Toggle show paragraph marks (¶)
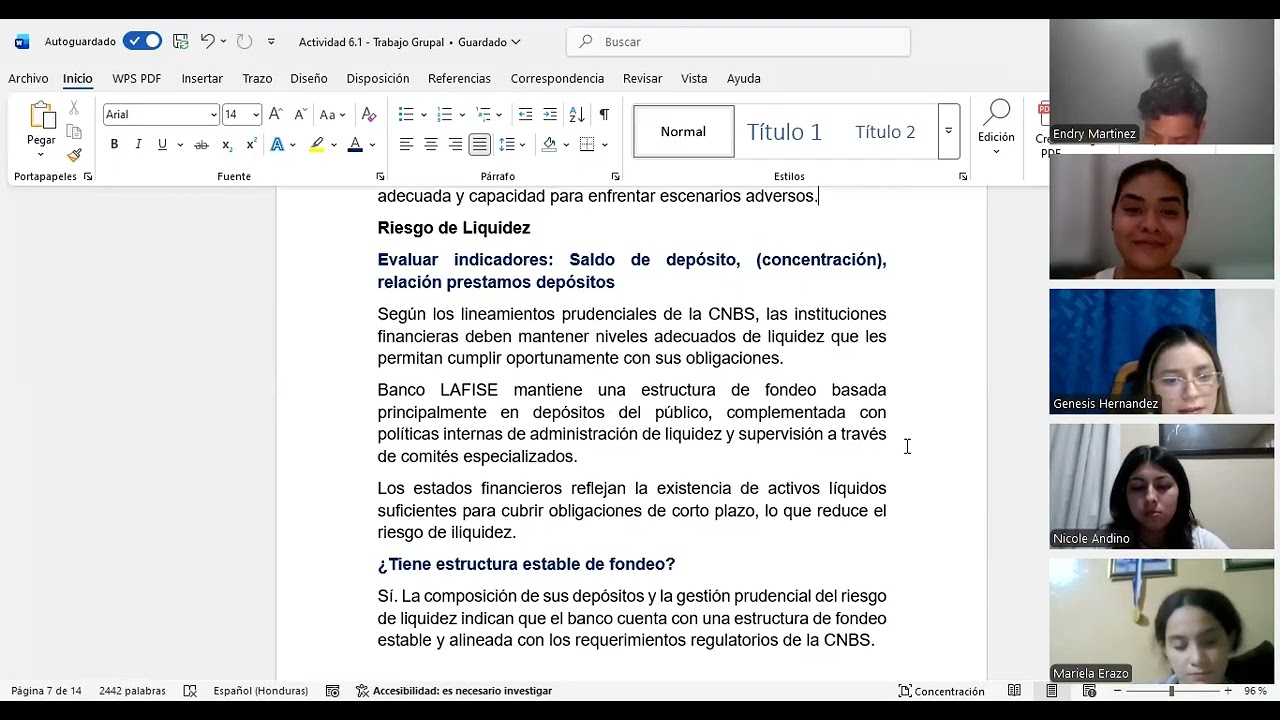The width and height of the screenshot is (1280, 720). [x=604, y=114]
